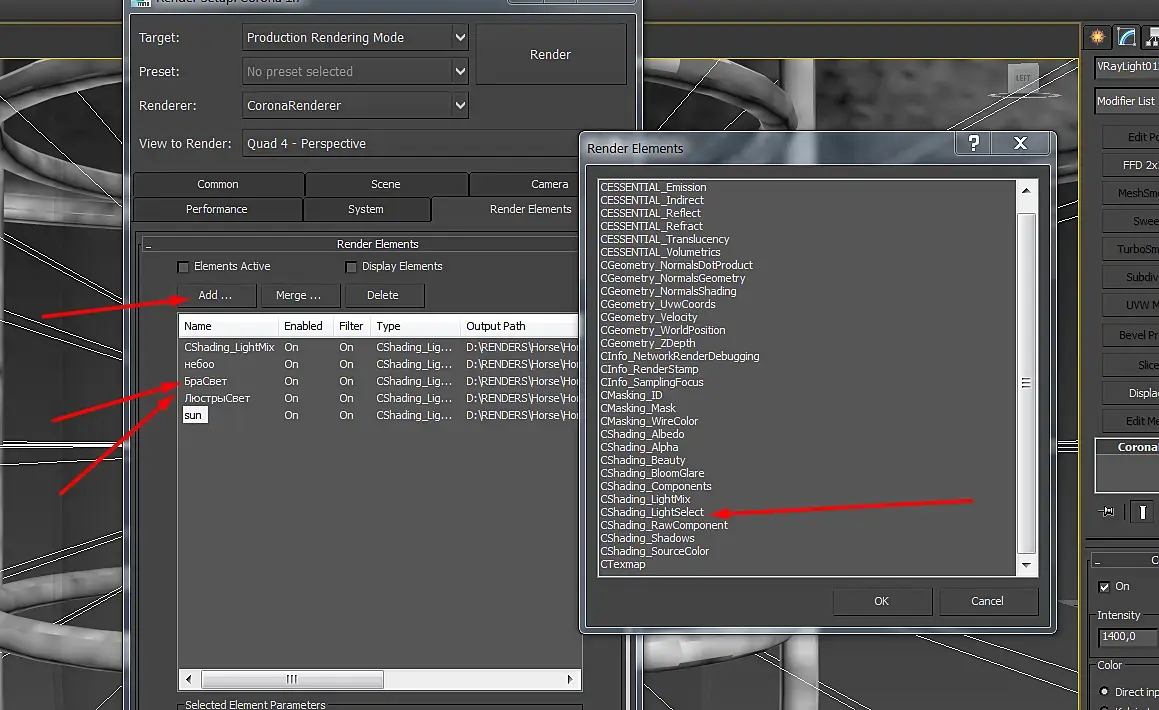Click the Render button
The image size is (1159, 710).
551,55
